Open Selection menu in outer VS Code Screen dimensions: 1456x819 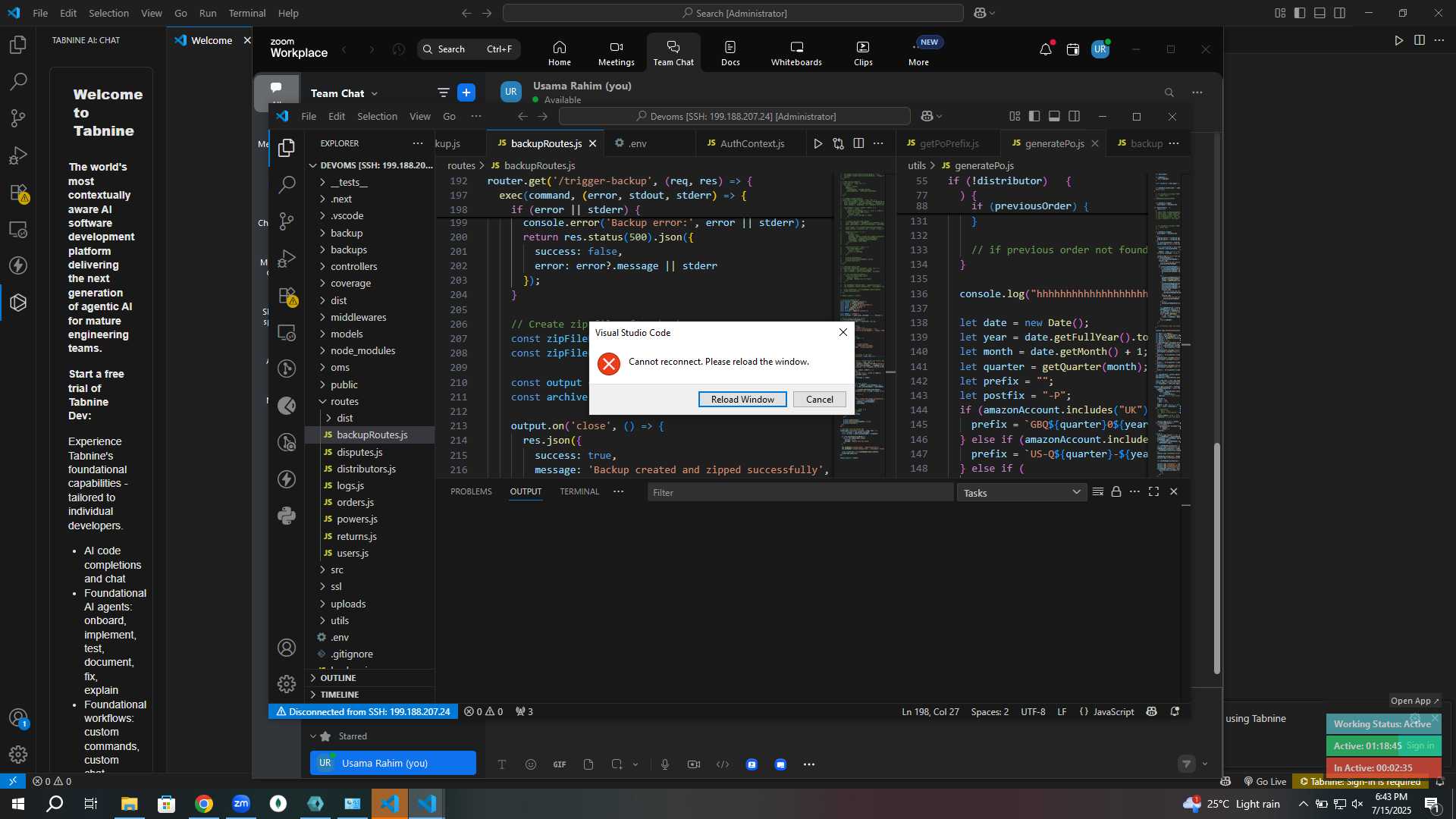coord(108,13)
